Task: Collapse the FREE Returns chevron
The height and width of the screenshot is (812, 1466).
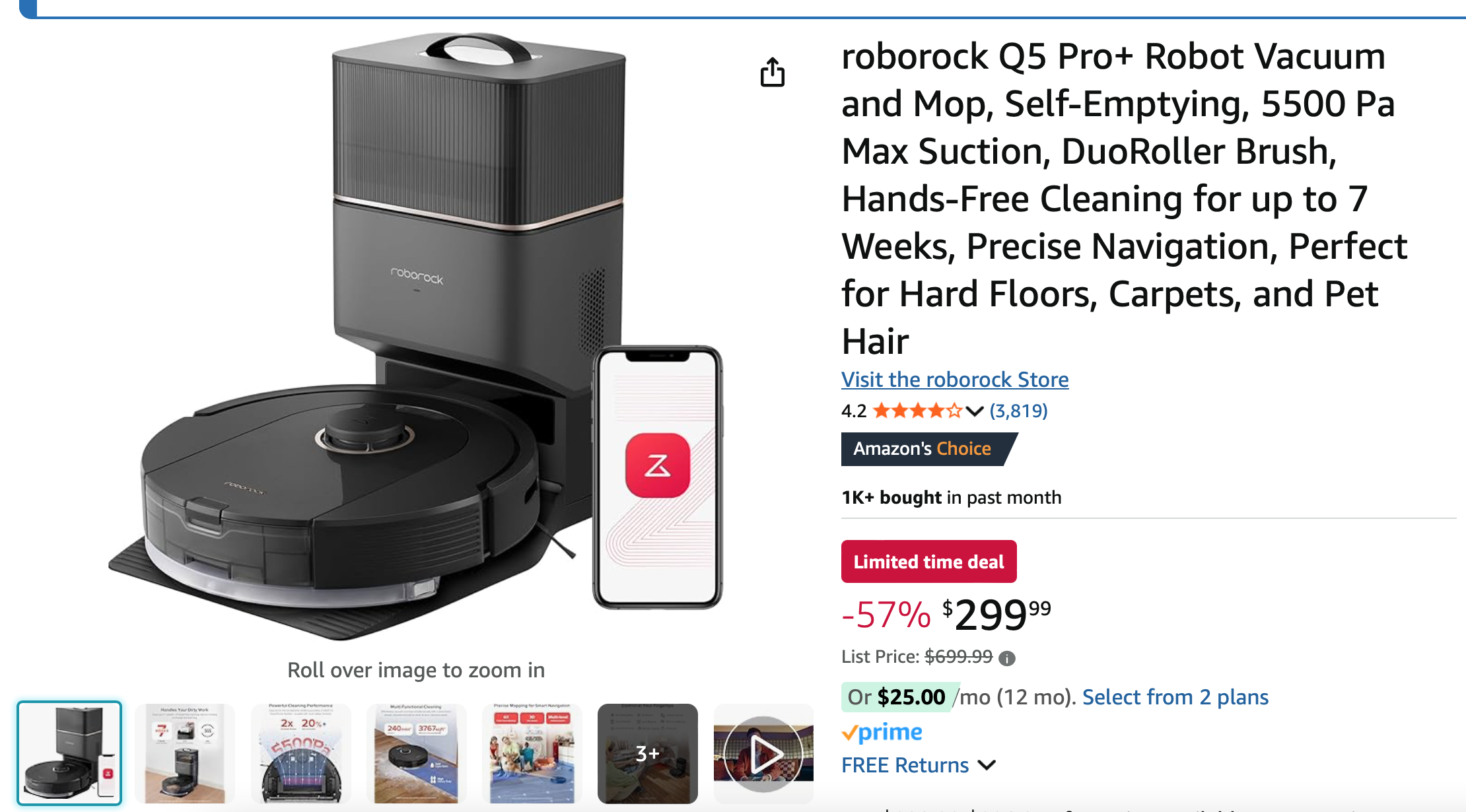Action: pyautogui.click(x=987, y=765)
